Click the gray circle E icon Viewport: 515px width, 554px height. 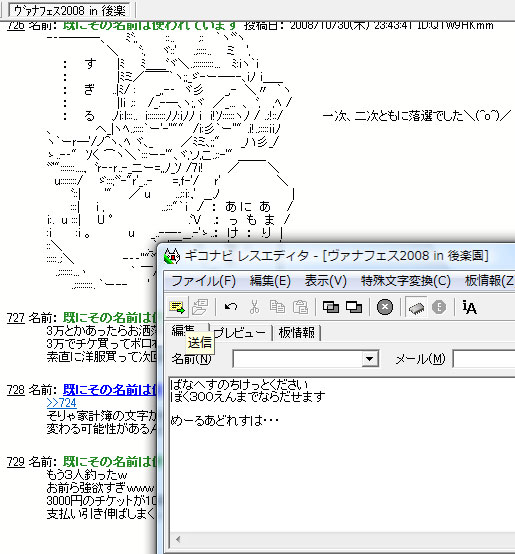coord(439,307)
